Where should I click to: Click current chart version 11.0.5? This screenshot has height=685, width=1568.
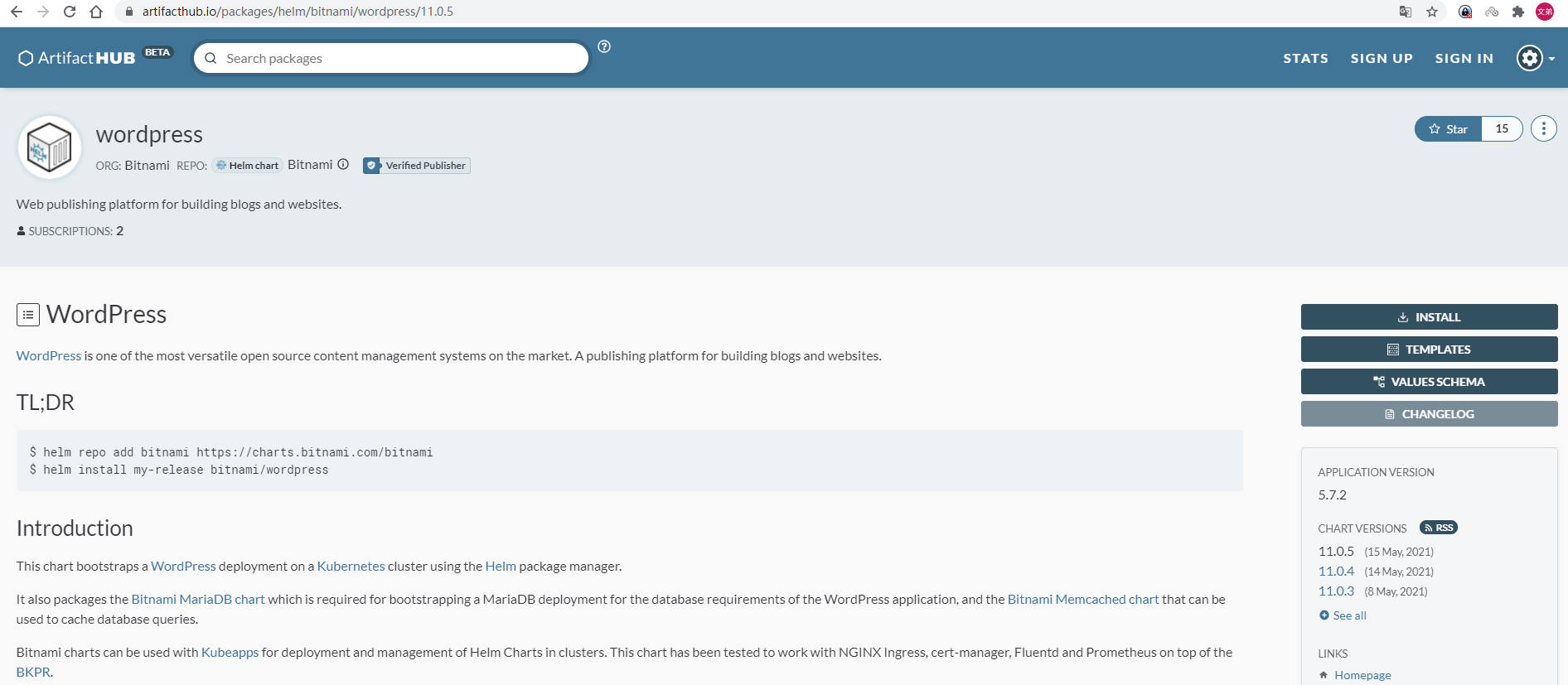coord(1336,552)
